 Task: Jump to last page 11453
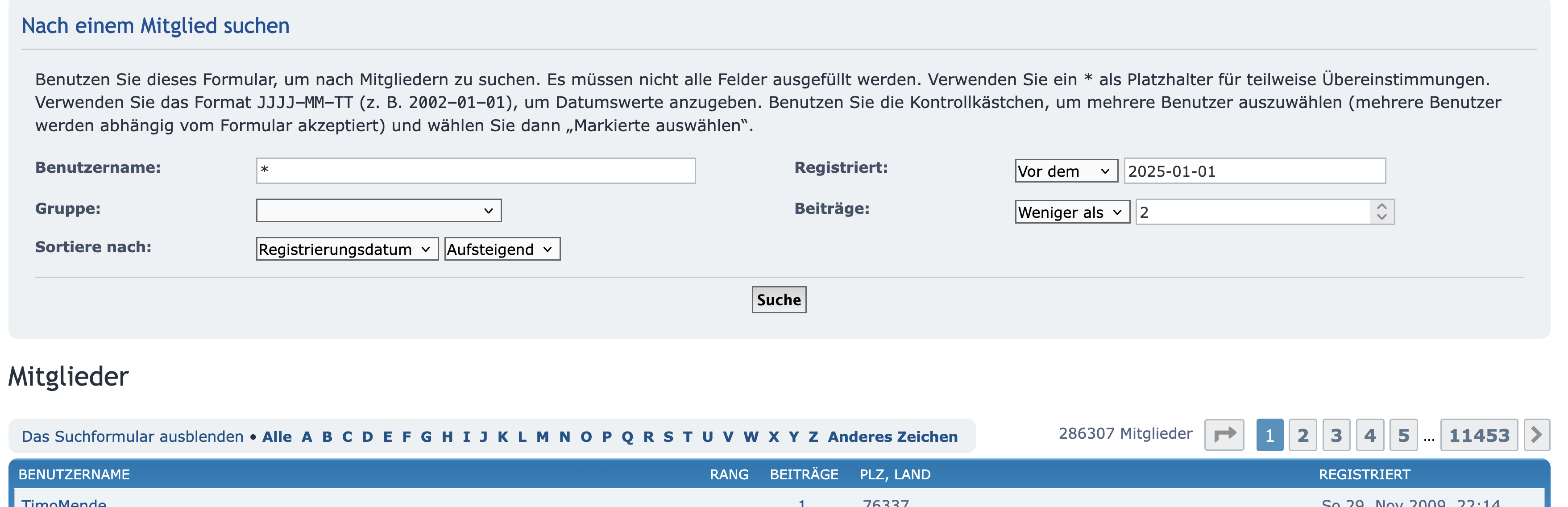pos(1478,435)
